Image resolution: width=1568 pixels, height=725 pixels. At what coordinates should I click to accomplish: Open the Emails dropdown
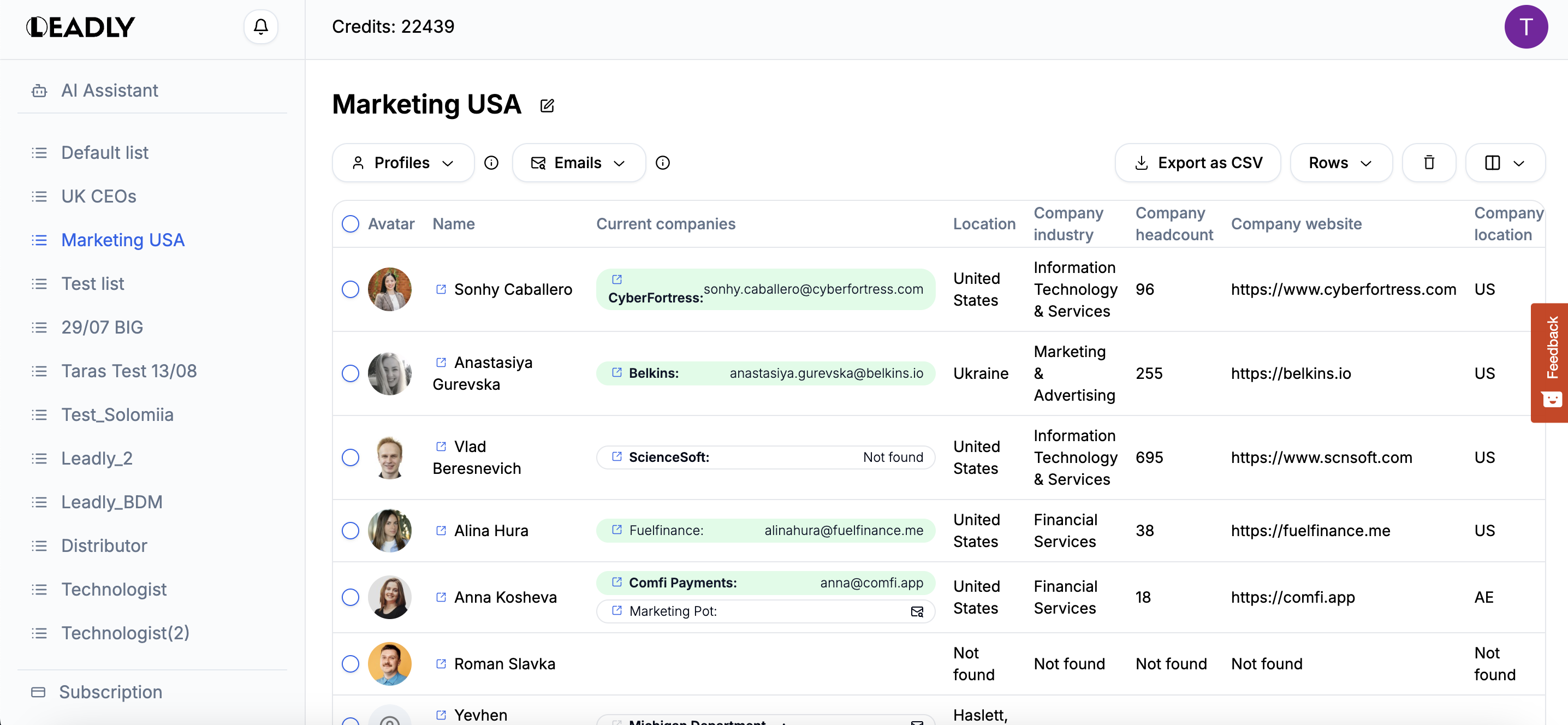coord(578,163)
